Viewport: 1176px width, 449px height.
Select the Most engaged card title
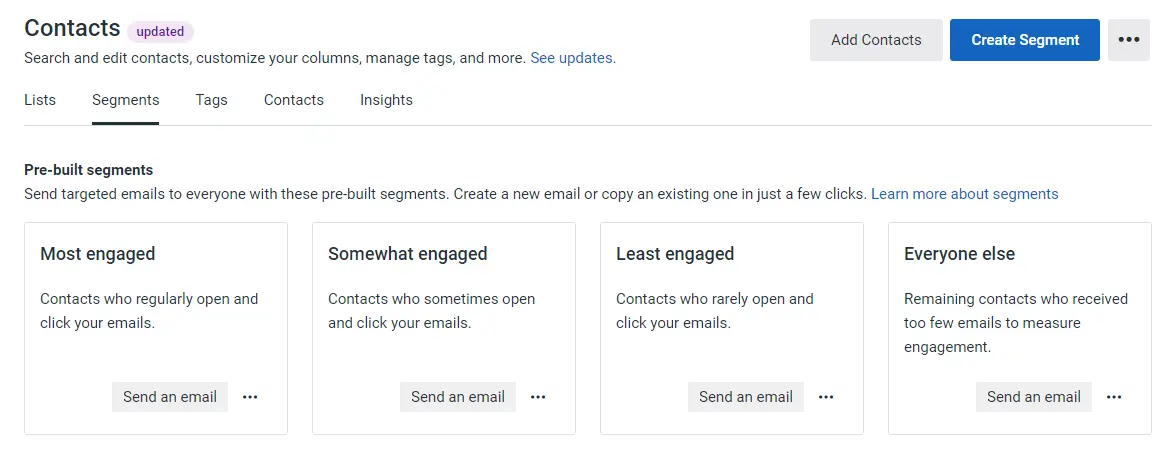tap(98, 254)
